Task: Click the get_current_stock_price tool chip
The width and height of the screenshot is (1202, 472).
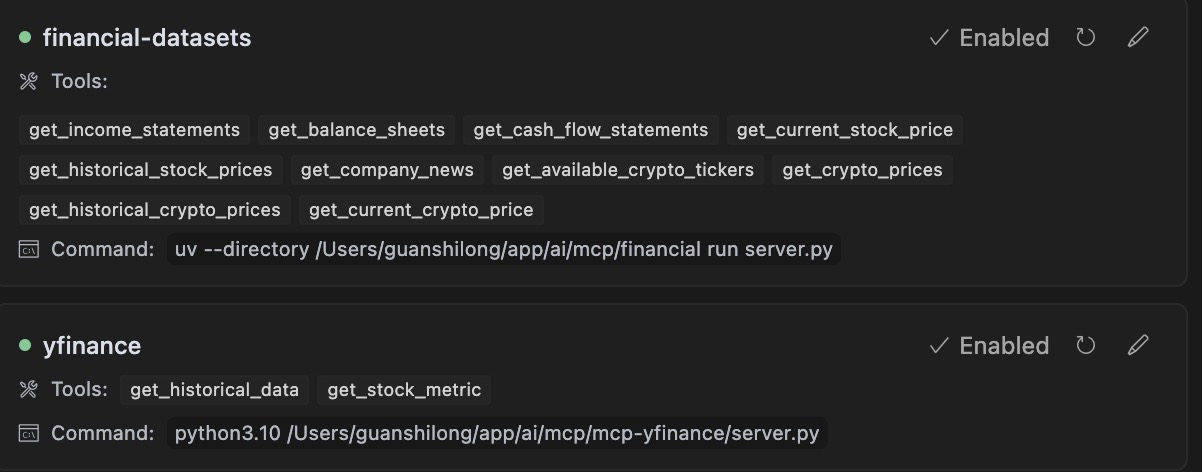Action: [844, 130]
